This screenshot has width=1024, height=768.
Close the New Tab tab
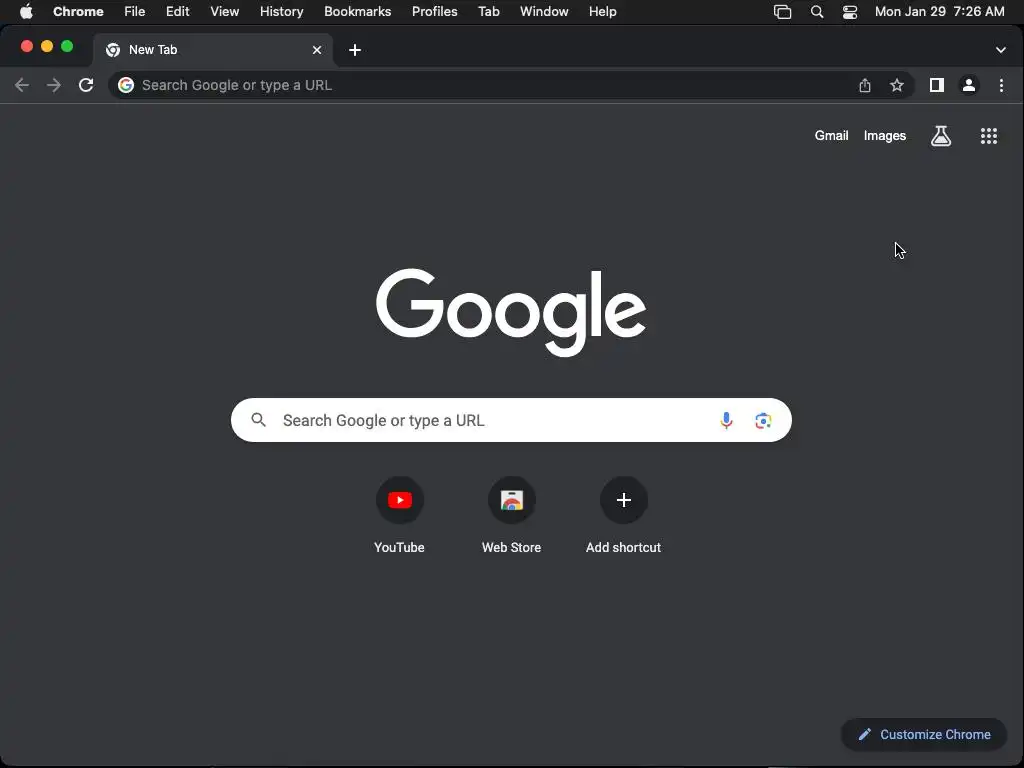(x=317, y=50)
